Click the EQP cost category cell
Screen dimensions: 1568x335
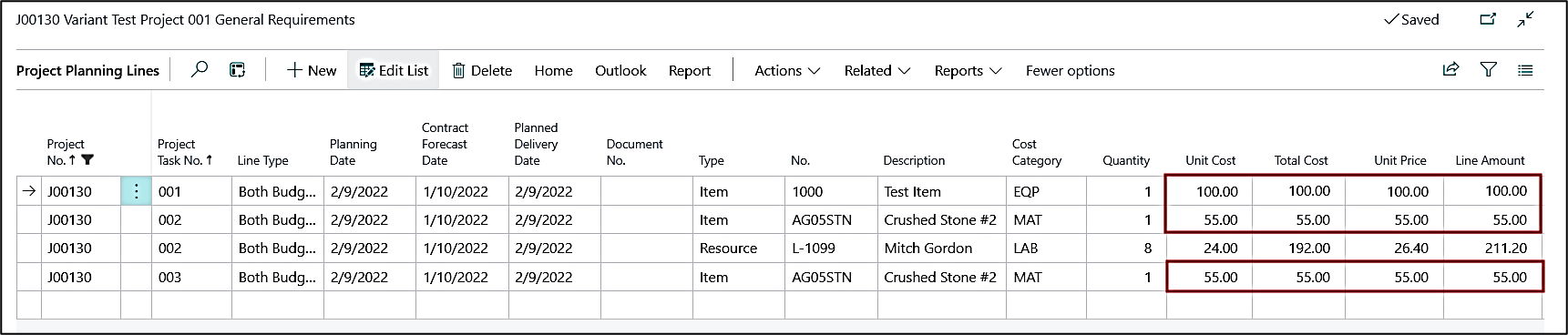[x=1046, y=191]
